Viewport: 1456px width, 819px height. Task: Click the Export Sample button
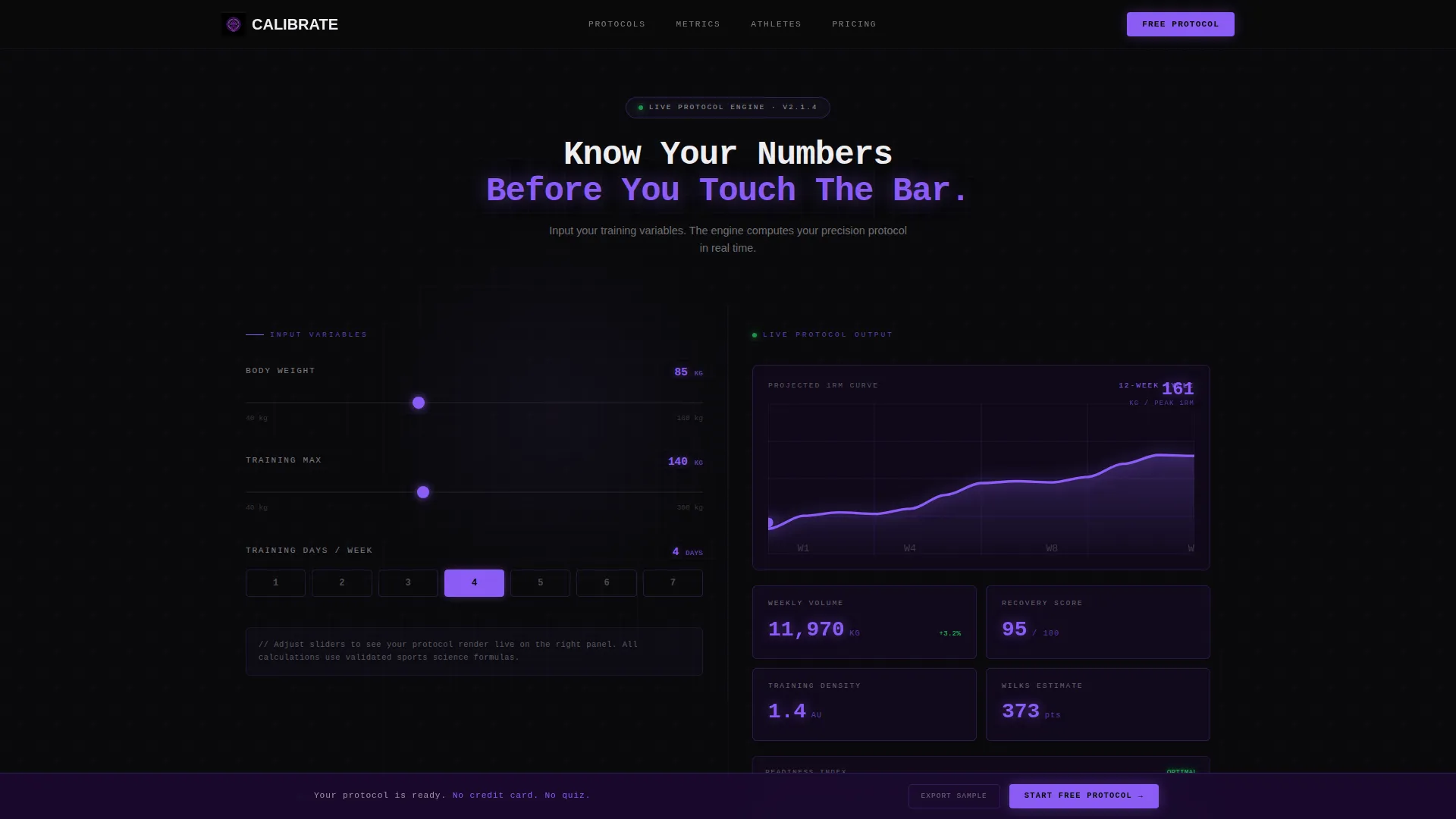tap(953, 796)
